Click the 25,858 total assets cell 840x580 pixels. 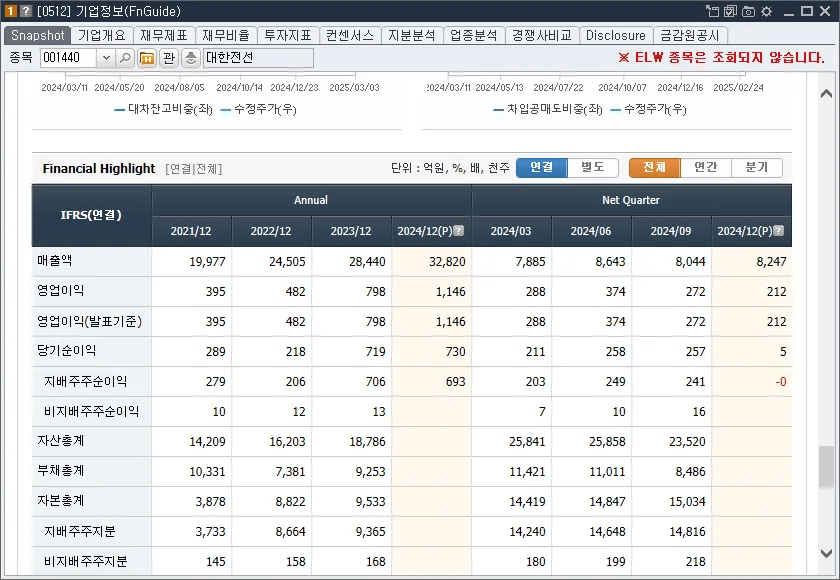(591, 442)
